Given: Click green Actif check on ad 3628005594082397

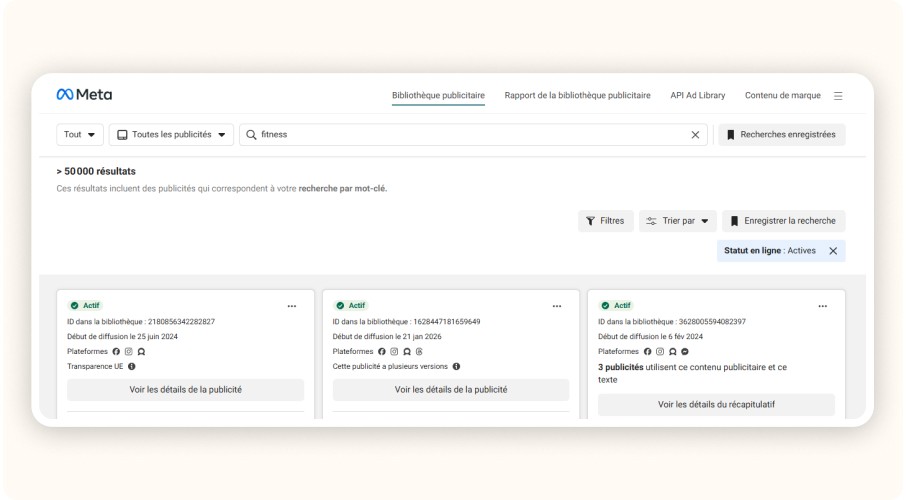Looking at the screenshot, I should [x=605, y=306].
